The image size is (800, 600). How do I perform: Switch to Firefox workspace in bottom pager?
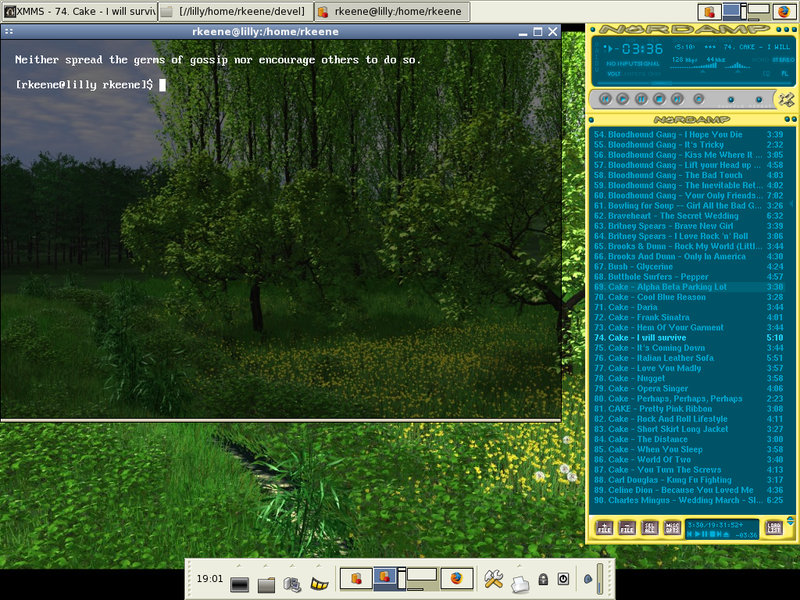tap(456, 579)
